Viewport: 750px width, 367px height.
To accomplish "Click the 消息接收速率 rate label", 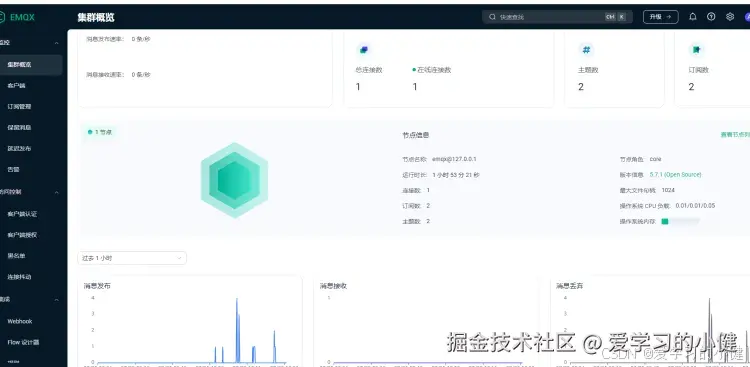I will [105, 75].
